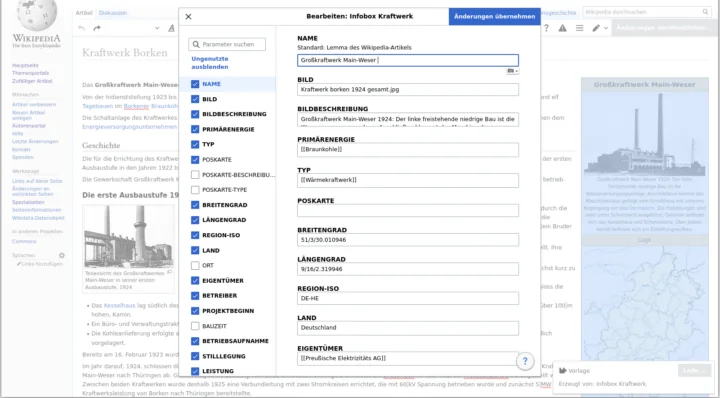720x398 pixels.
Task: Toggle the BREITENGRAD checkbox
Action: pyautogui.click(x=195, y=205)
